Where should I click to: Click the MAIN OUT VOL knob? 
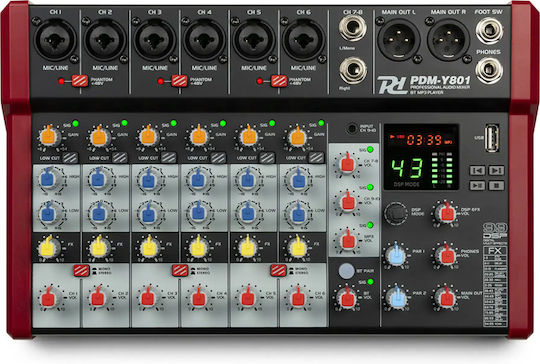click(x=447, y=297)
